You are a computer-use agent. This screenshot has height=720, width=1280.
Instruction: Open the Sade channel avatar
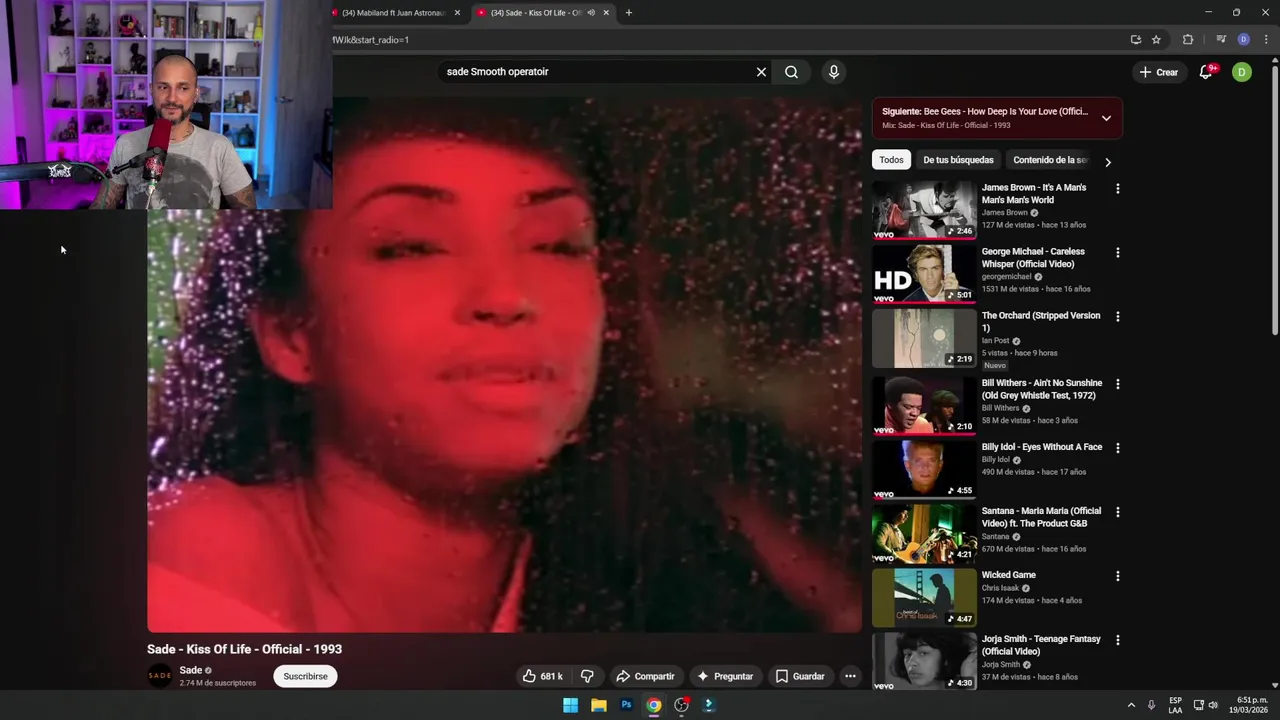point(160,676)
